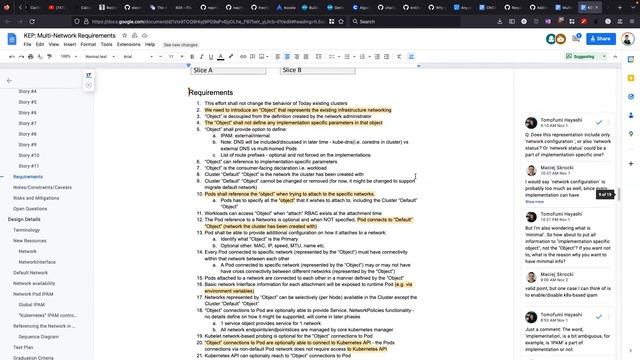Toggle the Firefox sidebar icon
This screenshot has height=360, width=640.
(x=512, y=21)
